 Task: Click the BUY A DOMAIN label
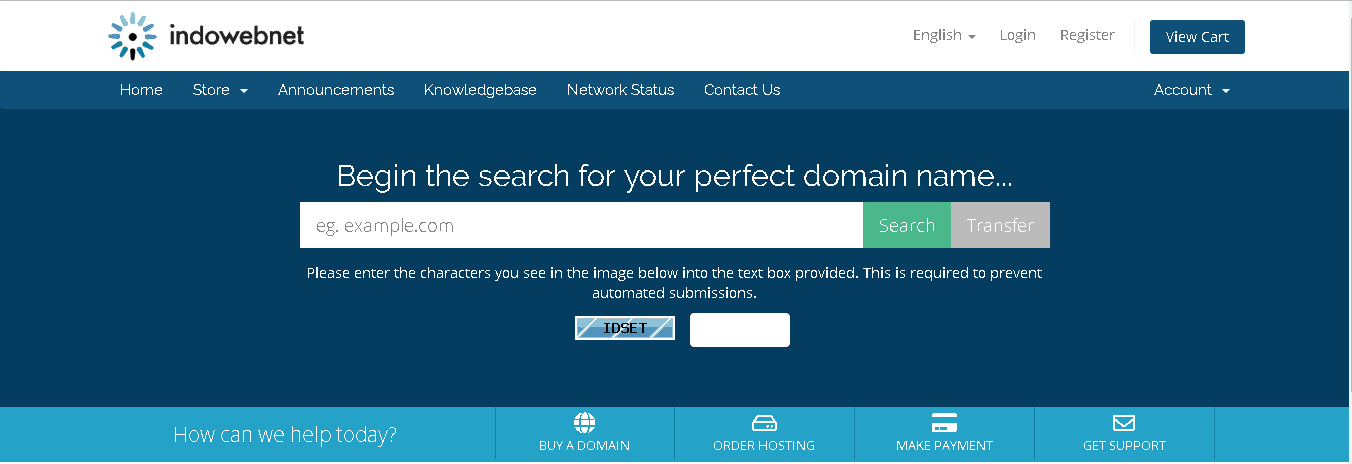584,446
